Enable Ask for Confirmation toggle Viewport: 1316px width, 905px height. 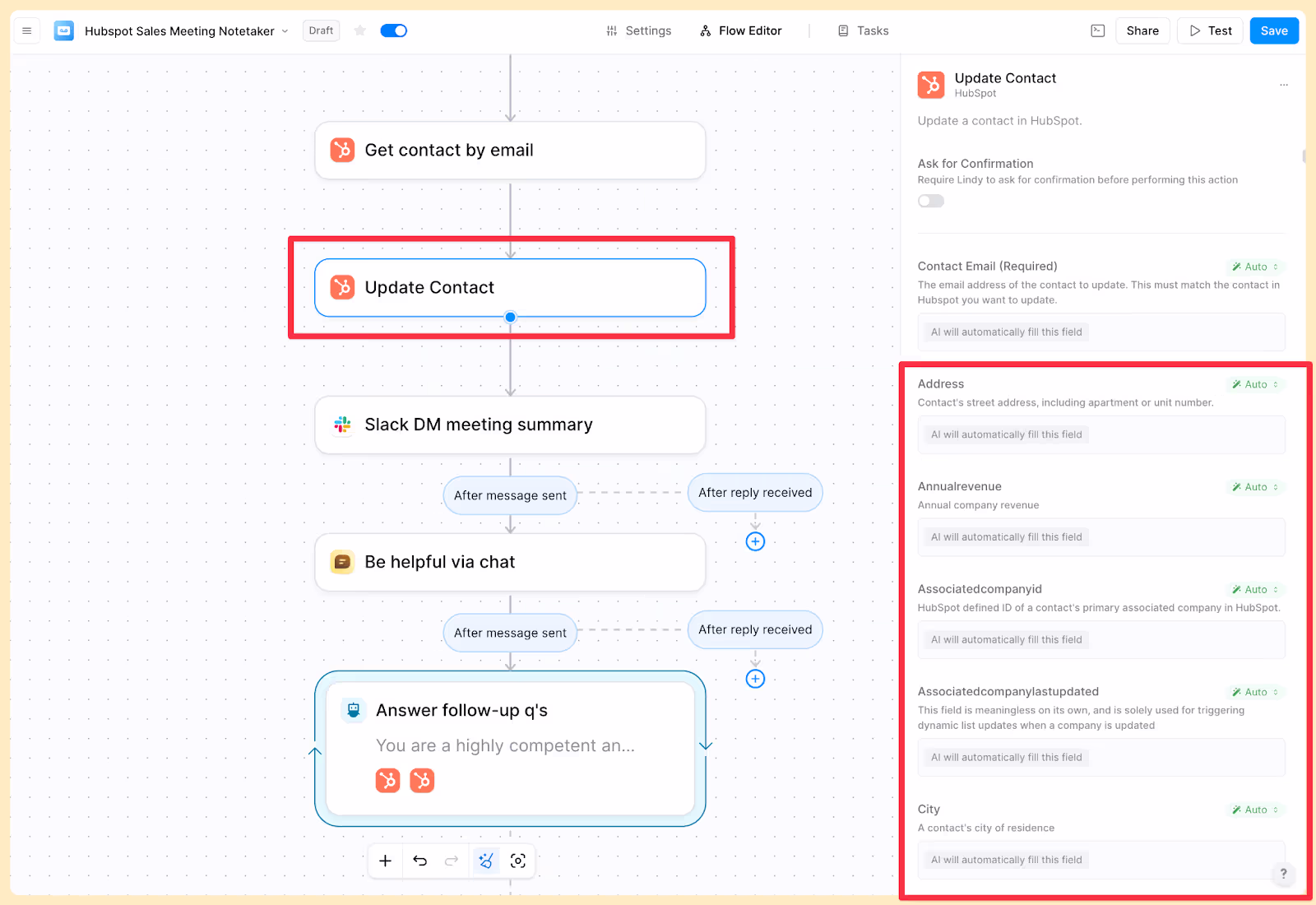click(x=931, y=201)
